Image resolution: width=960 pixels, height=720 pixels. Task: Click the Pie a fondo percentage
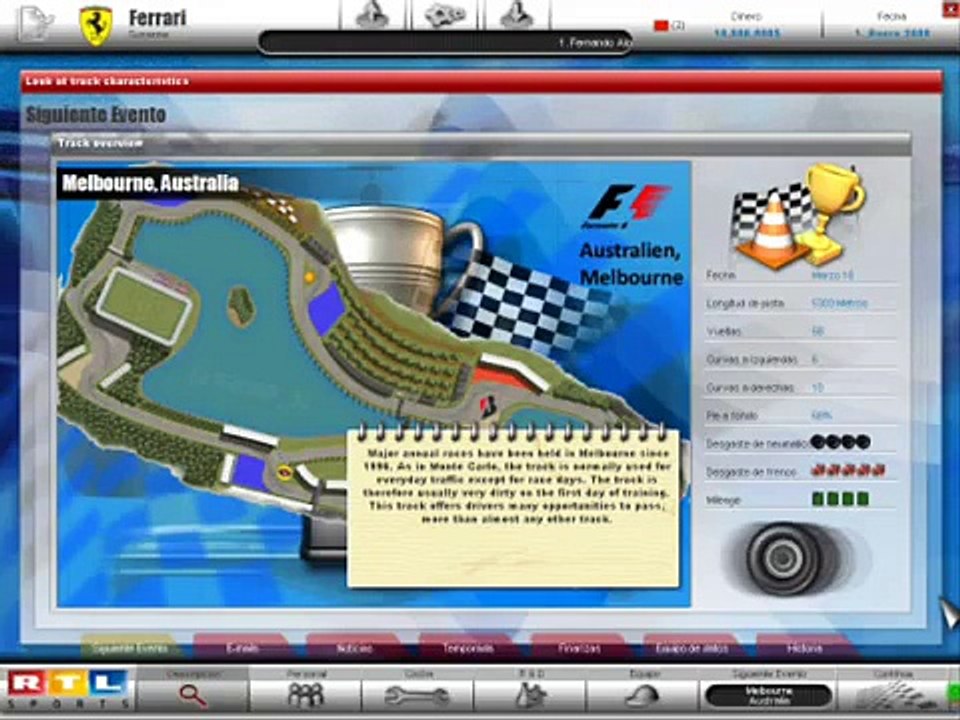tap(821, 415)
